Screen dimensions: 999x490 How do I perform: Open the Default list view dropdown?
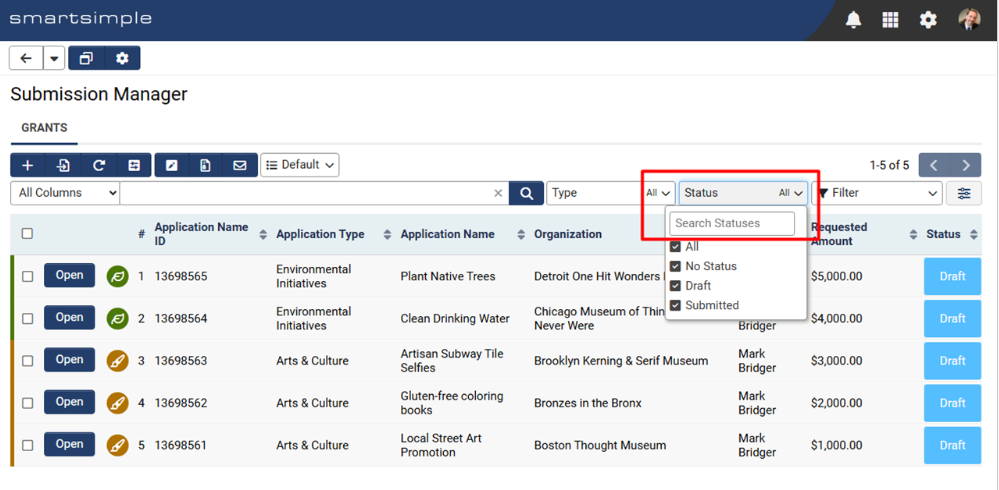tap(299, 165)
